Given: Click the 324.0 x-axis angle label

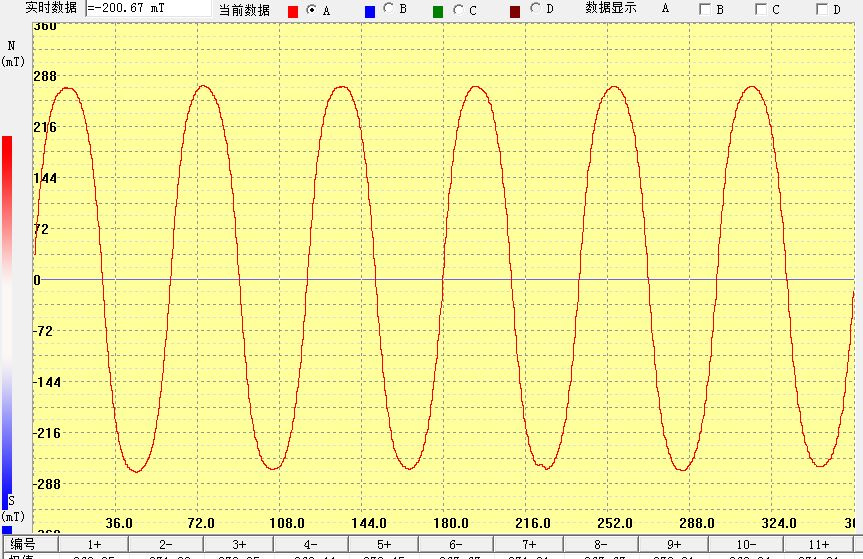Looking at the screenshot, I should 779,523.
